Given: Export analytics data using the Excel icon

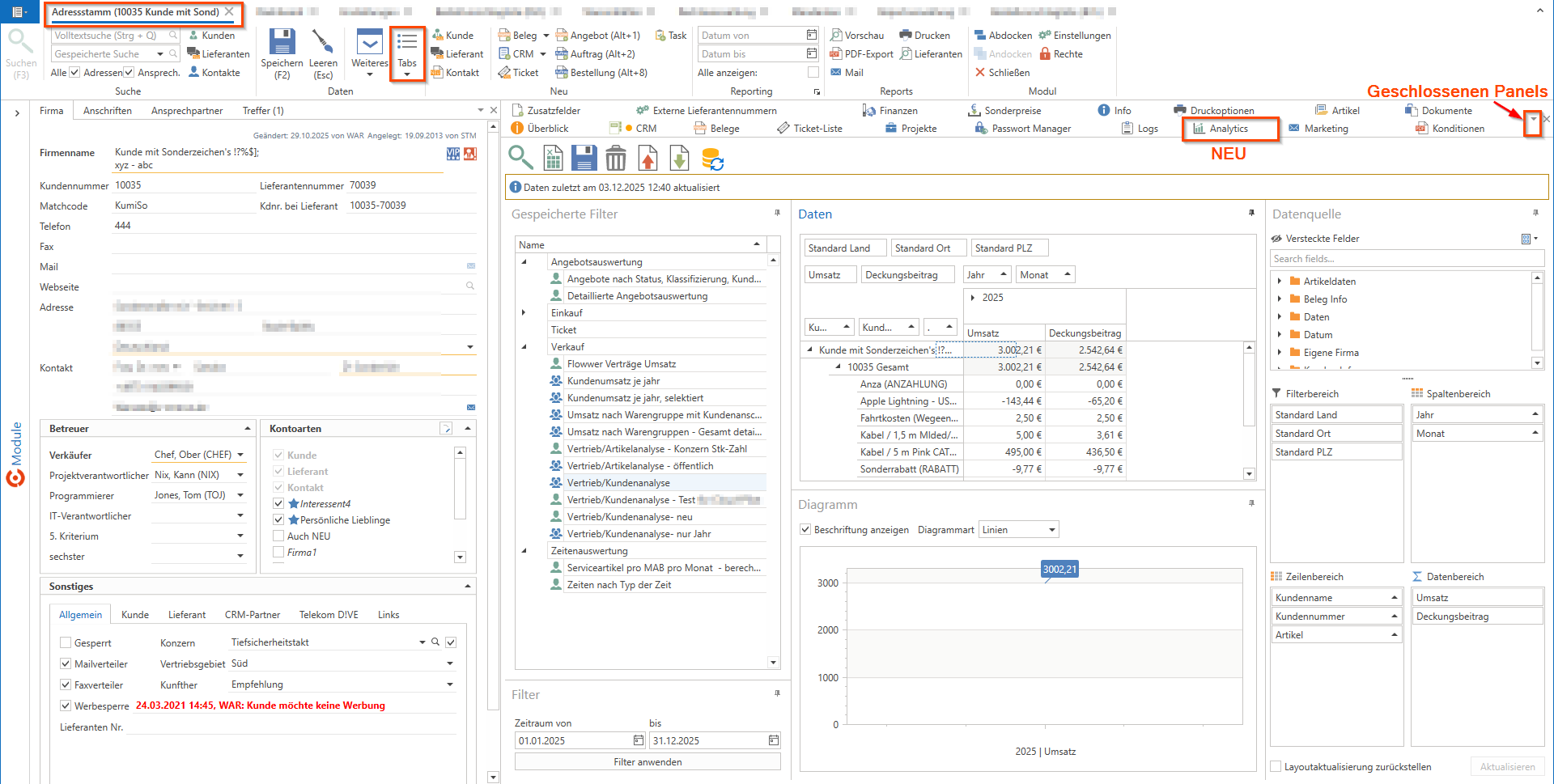Looking at the screenshot, I should (552, 157).
